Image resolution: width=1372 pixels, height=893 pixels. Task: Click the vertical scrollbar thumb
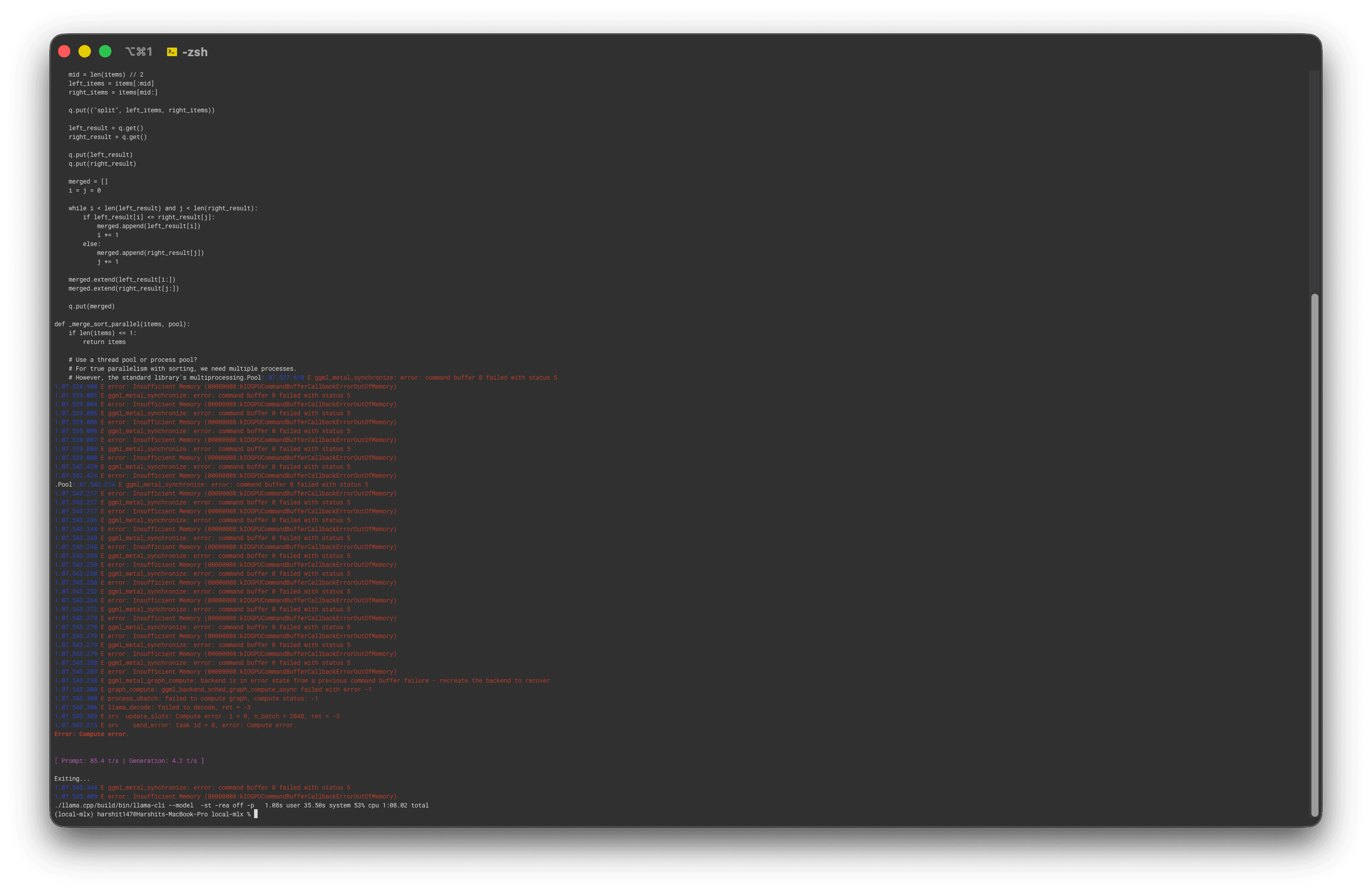coord(1315,555)
